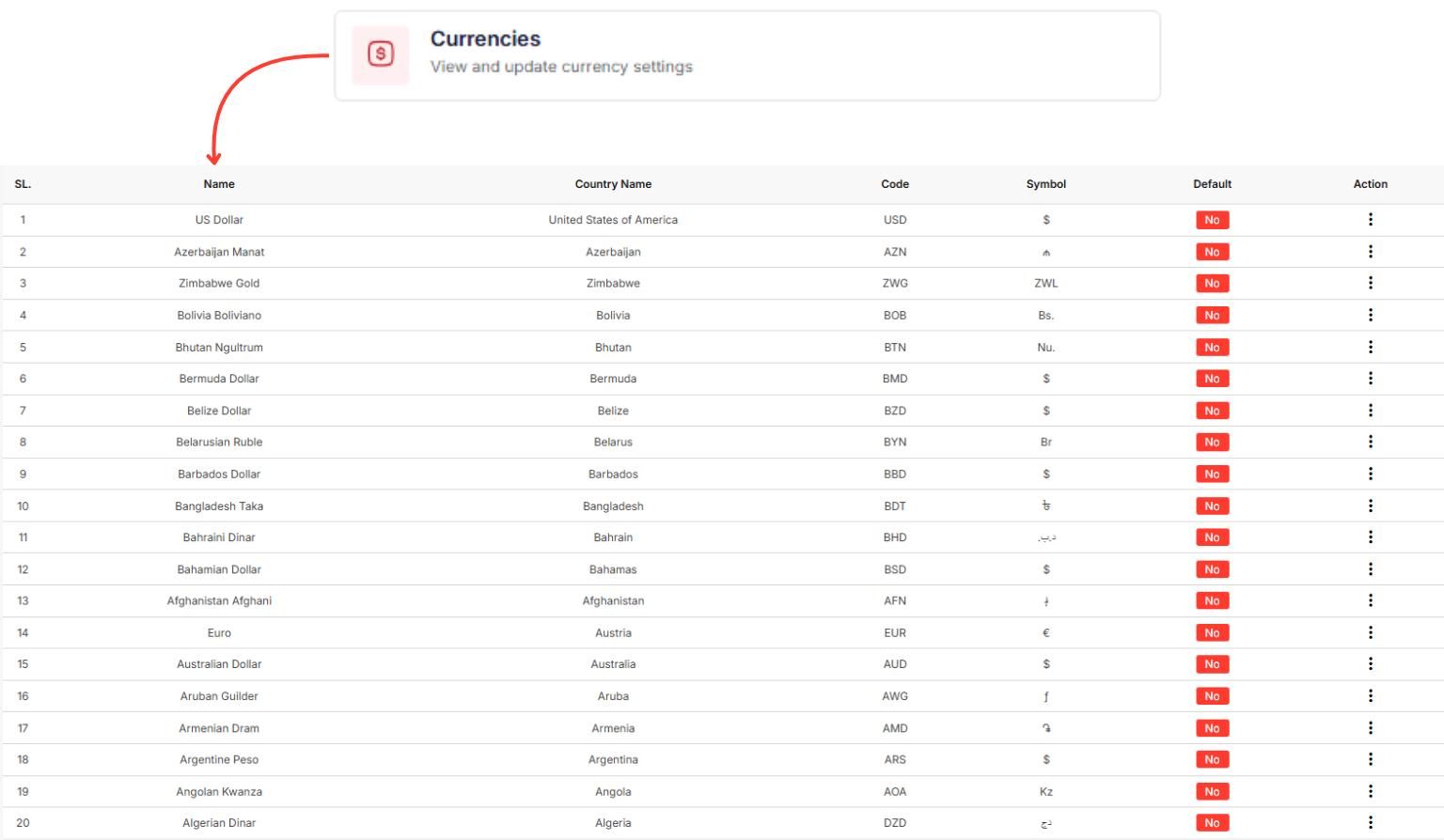1444x840 pixels.
Task: Open three-dot menu for Bangladesh Taka
Action: pyautogui.click(x=1370, y=506)
